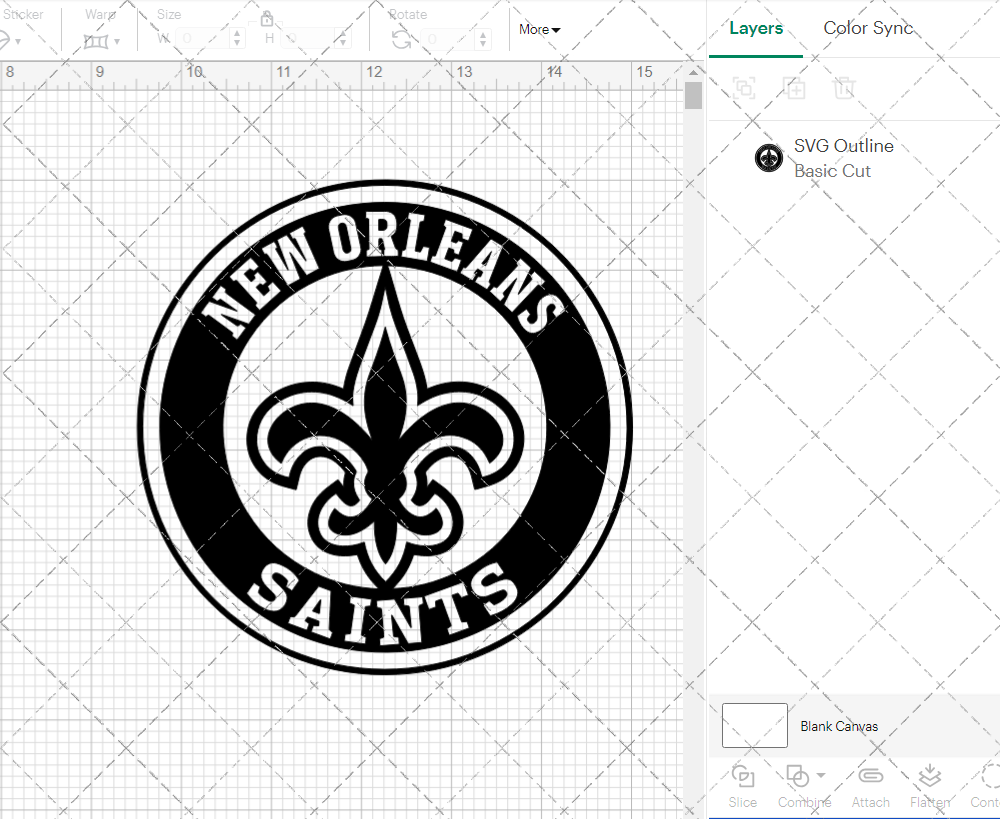Click the Group layers icon
The image size is (1000, 819).
click(x=743, y=88)
